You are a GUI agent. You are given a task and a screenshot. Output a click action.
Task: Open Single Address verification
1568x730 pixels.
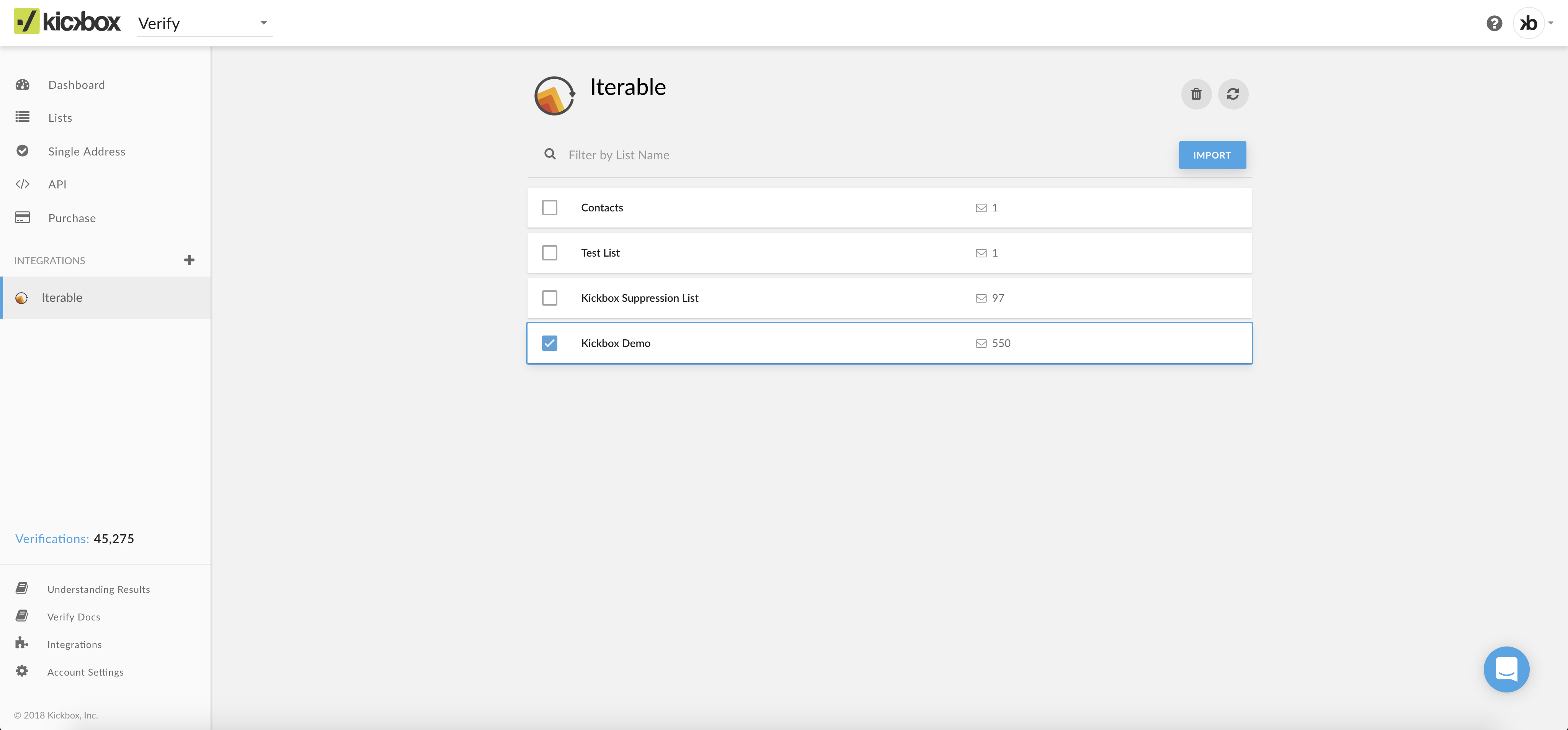coord(87,151)
